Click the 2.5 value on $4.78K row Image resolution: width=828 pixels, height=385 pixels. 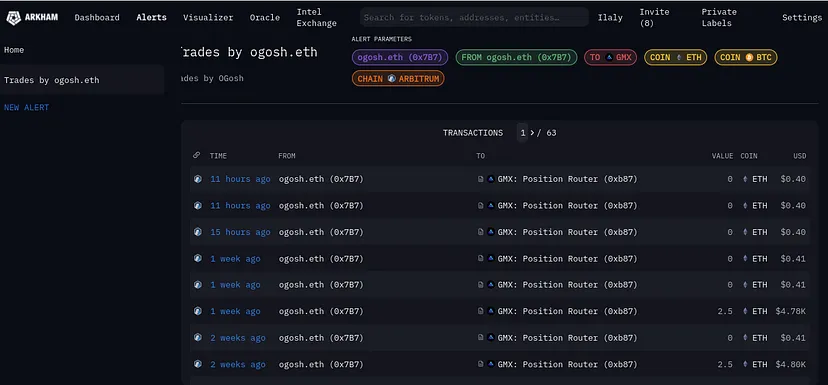click(725, 311)
